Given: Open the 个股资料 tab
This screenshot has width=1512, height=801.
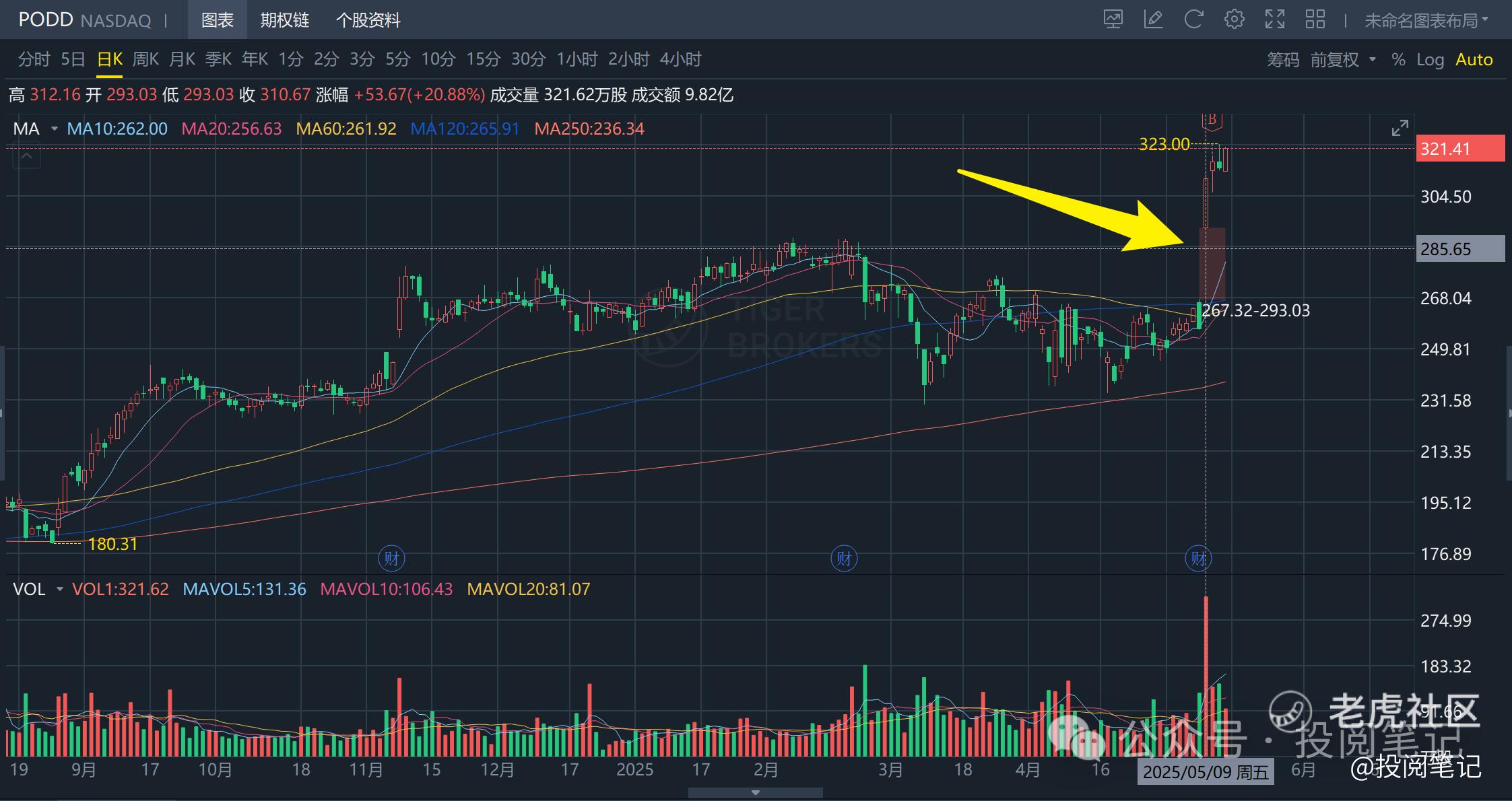Looking at the screenshot, I should click(x=368, y=20).
